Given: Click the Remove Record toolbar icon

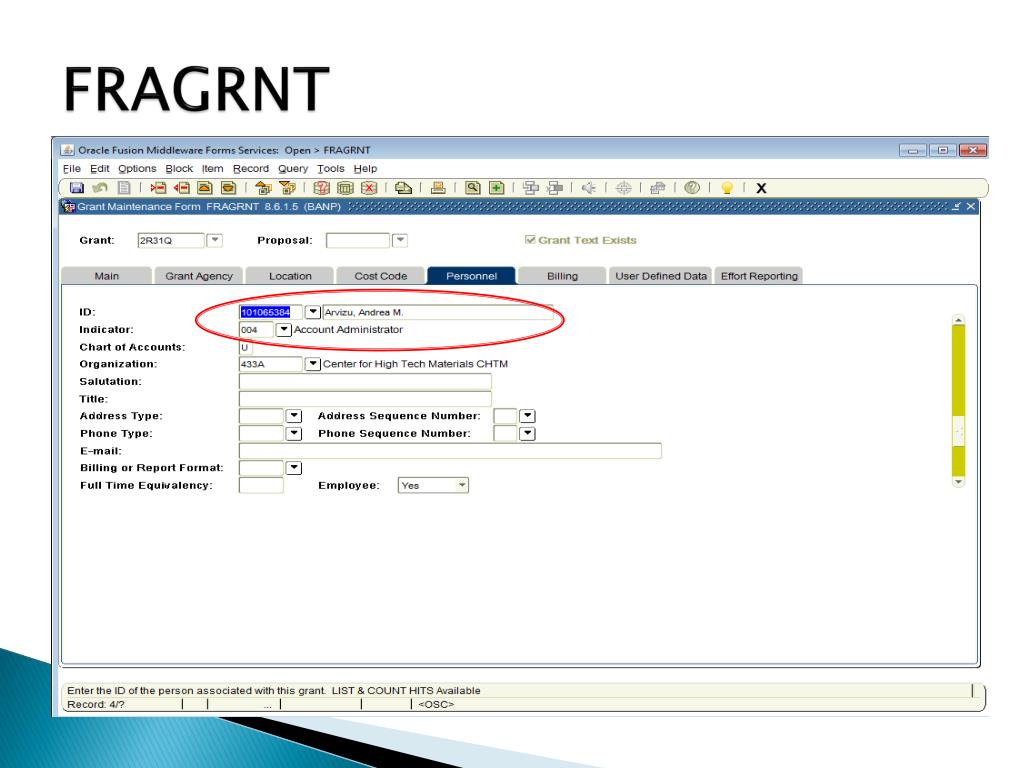Looking at the screenshot, I should coord(182,188).
